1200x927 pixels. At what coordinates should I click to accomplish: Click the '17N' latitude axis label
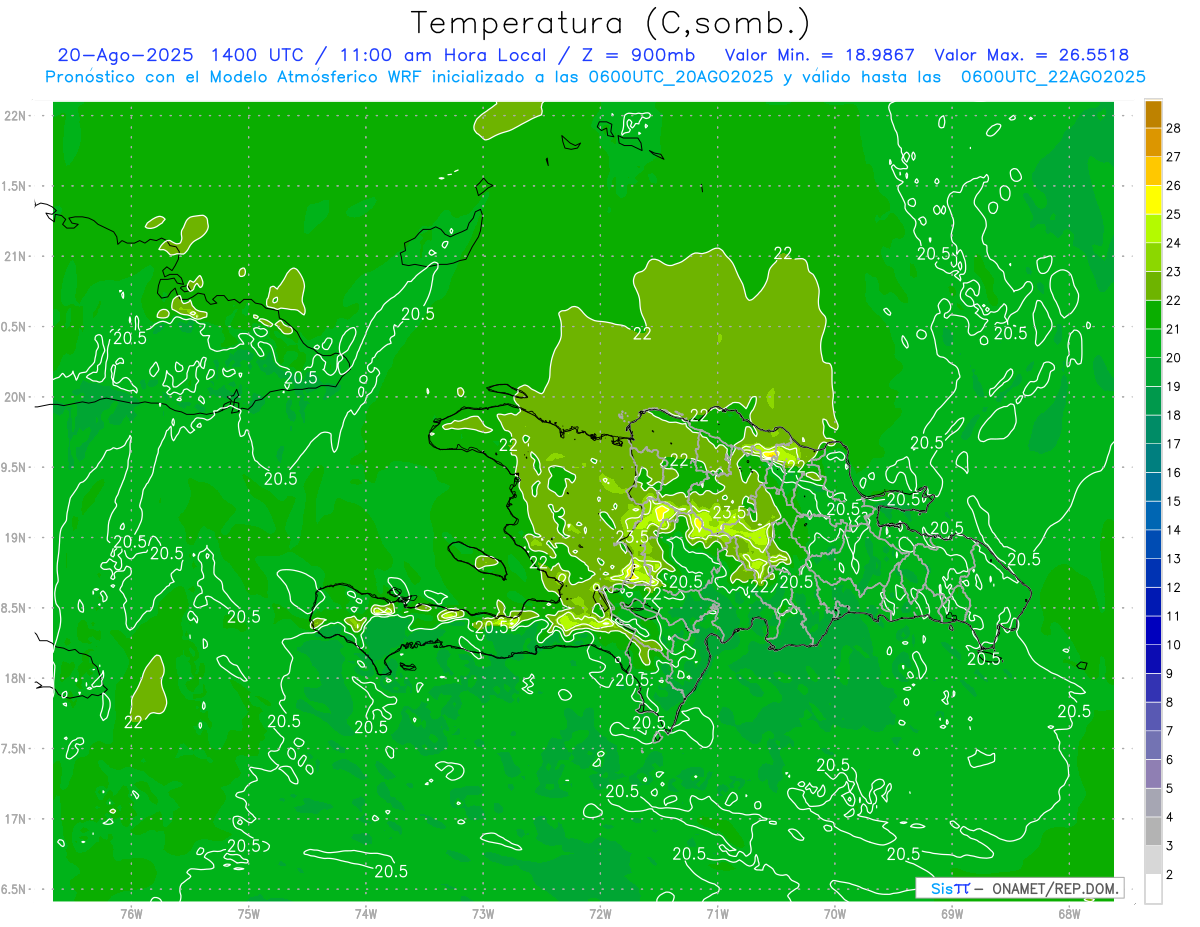tap(15, 819)
